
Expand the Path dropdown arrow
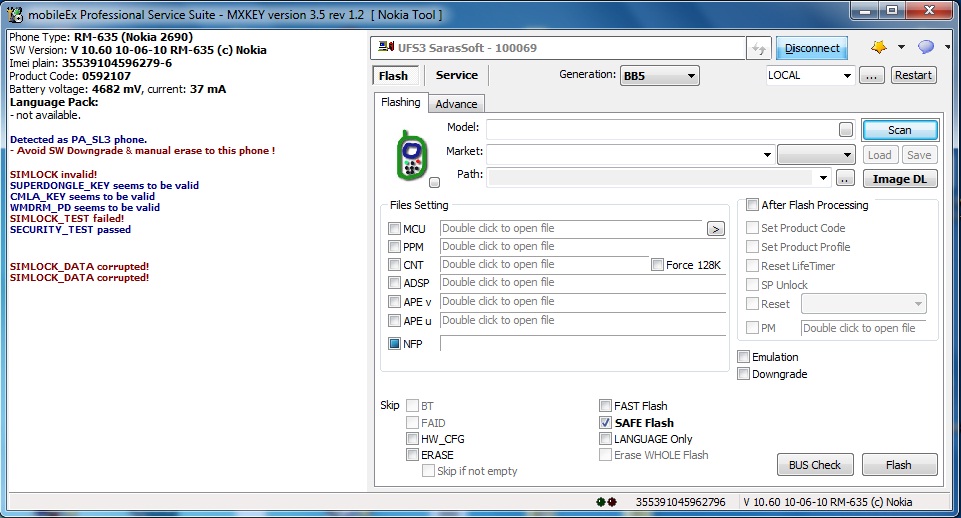(x=823, y=178)
